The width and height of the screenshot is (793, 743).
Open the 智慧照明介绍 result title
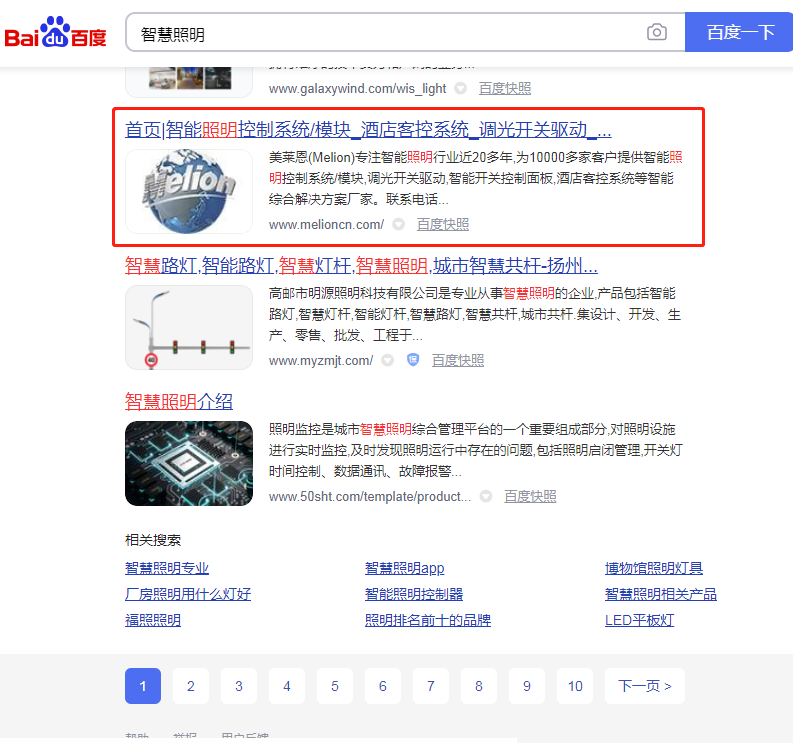pos(179,402)
